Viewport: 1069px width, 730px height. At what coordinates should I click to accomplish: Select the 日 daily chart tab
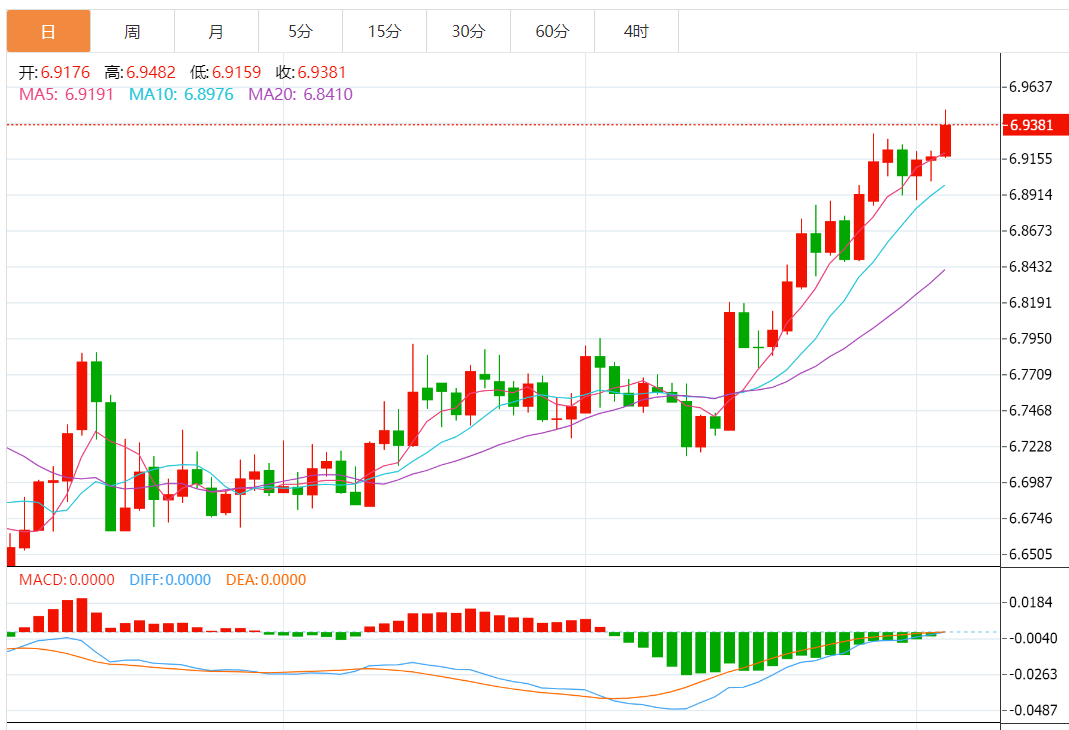pyautogui.click(x=48, y=31)
